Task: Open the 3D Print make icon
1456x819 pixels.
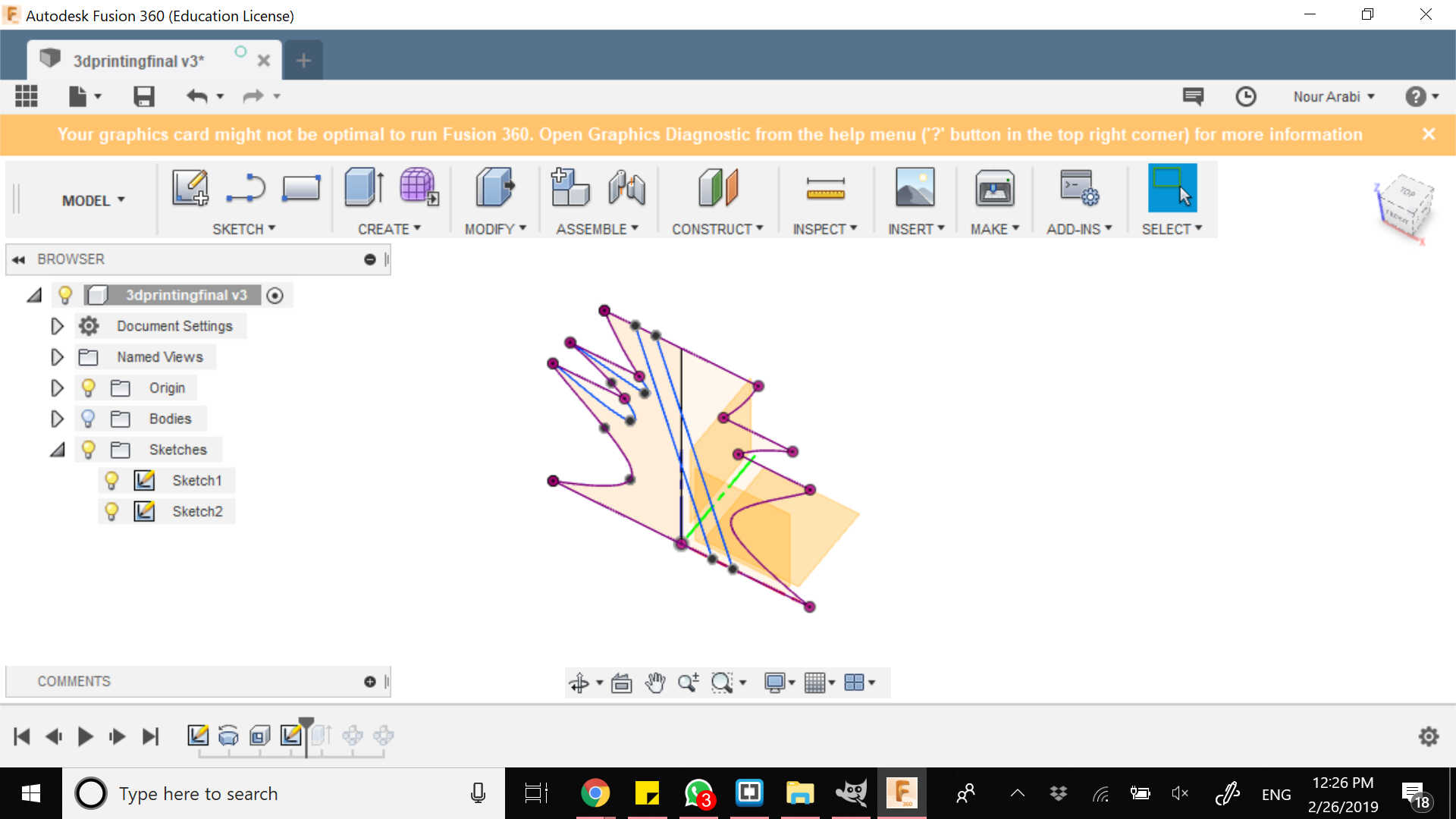Action: pyautogui.click(x=994, y=188)
